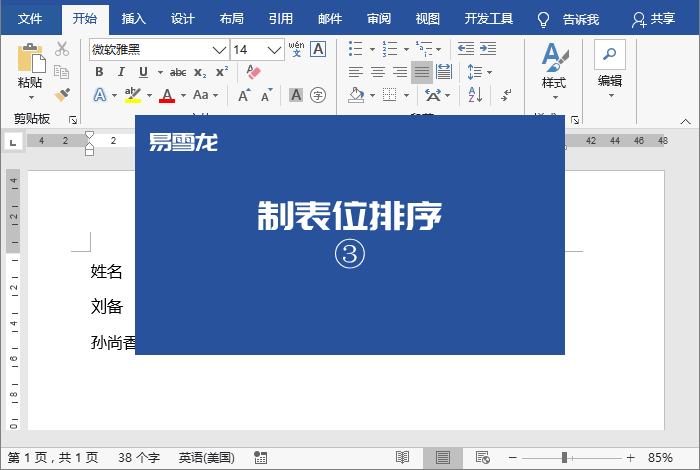Screen dimensions: 700x470
Task: Open paragraph shading paint bucket
Action: click(356, 95)
